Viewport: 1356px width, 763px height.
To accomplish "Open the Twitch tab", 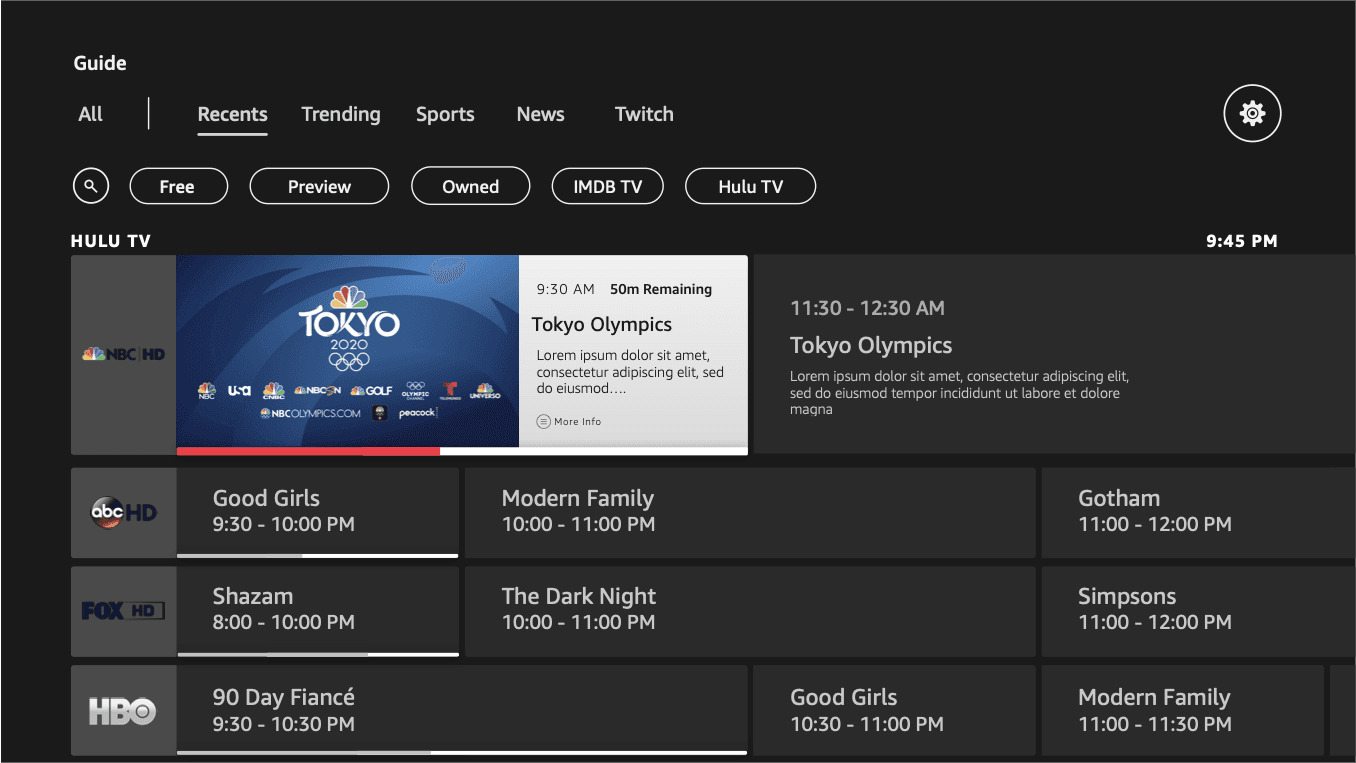I will (644, 114).
